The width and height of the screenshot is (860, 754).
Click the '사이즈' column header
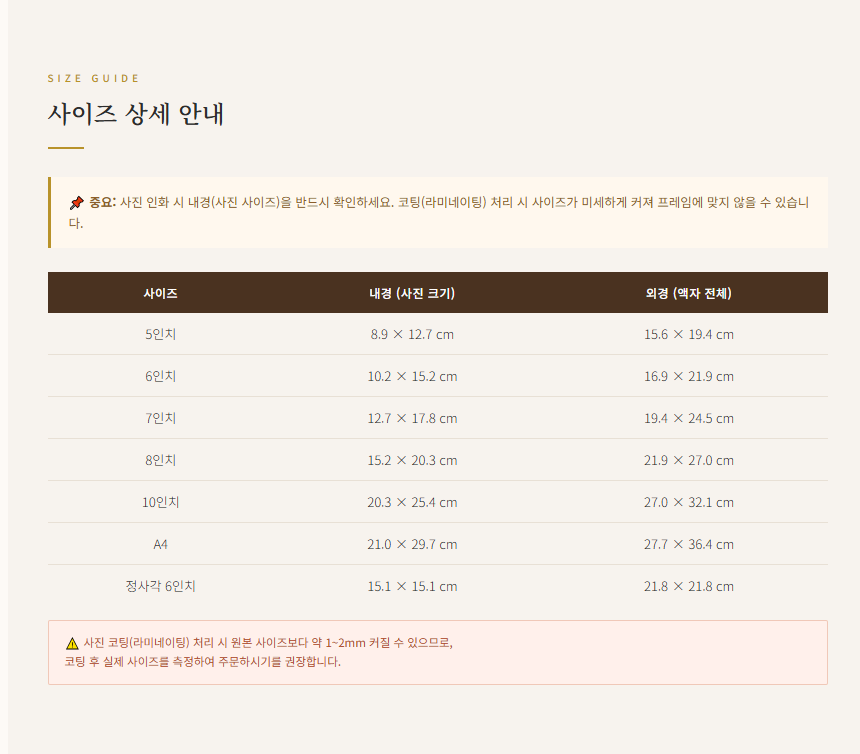pos(160,293)
